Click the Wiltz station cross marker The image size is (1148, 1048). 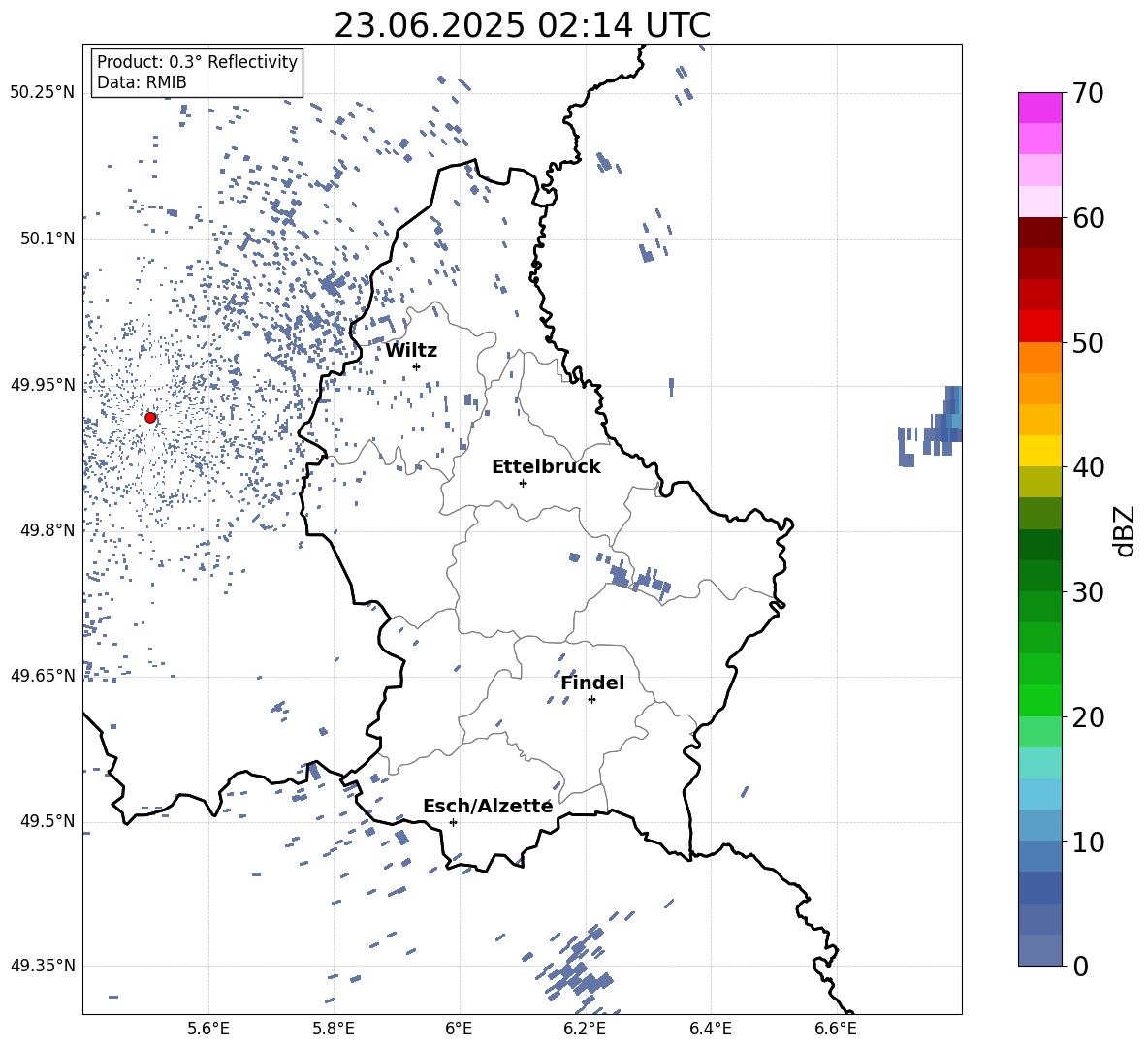click(x=417, y=366)
